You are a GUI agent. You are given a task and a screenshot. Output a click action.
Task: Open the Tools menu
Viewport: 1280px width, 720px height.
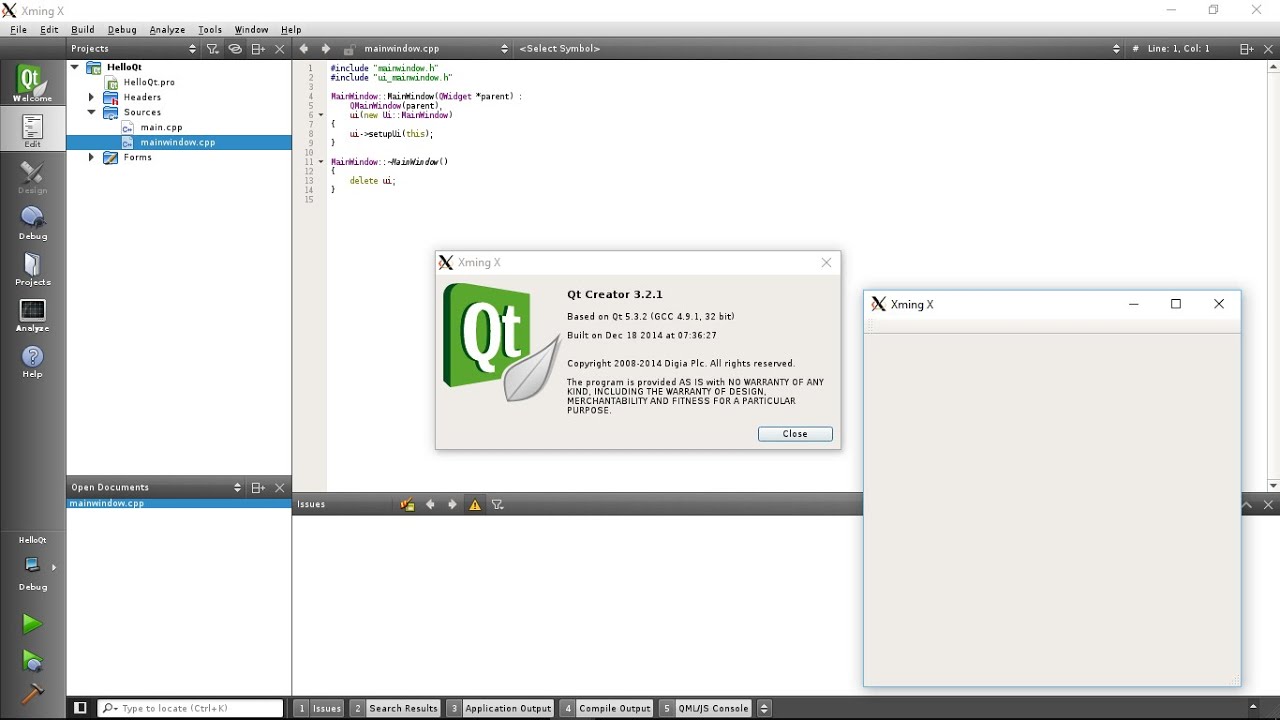tap(210, 30)
